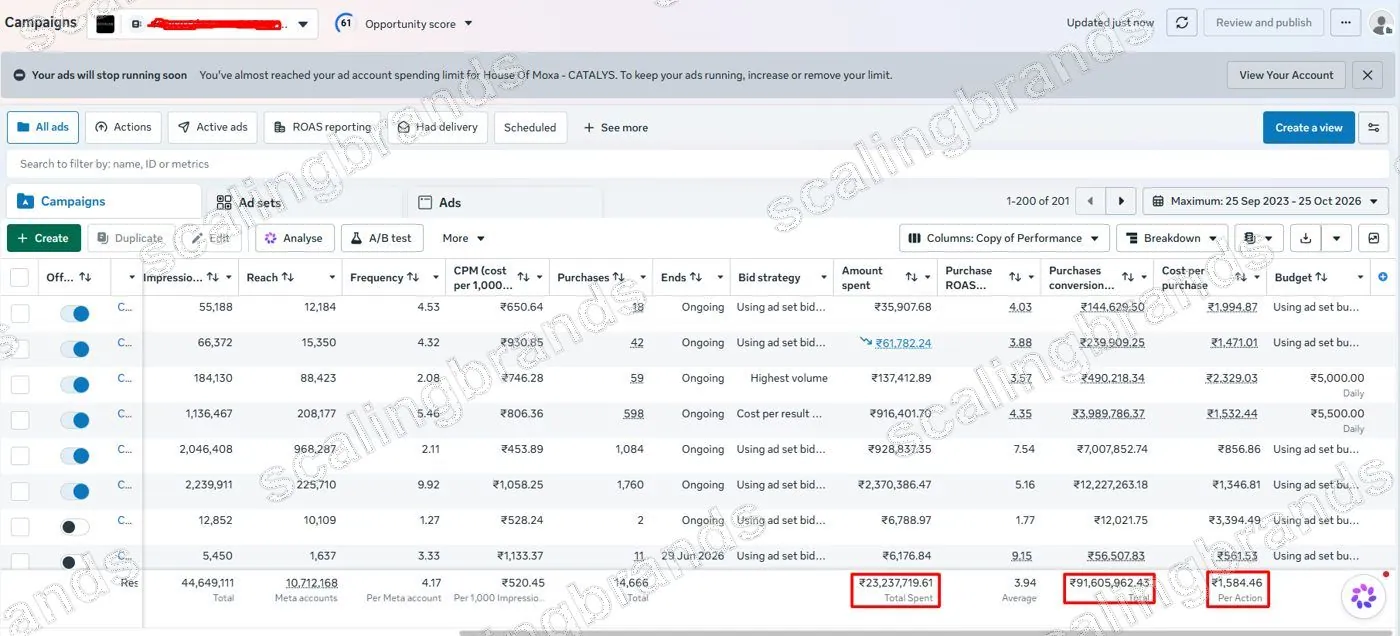Click View Your Account button
This screenshot has height=636, width=1400.
(x=1286, y=75)
